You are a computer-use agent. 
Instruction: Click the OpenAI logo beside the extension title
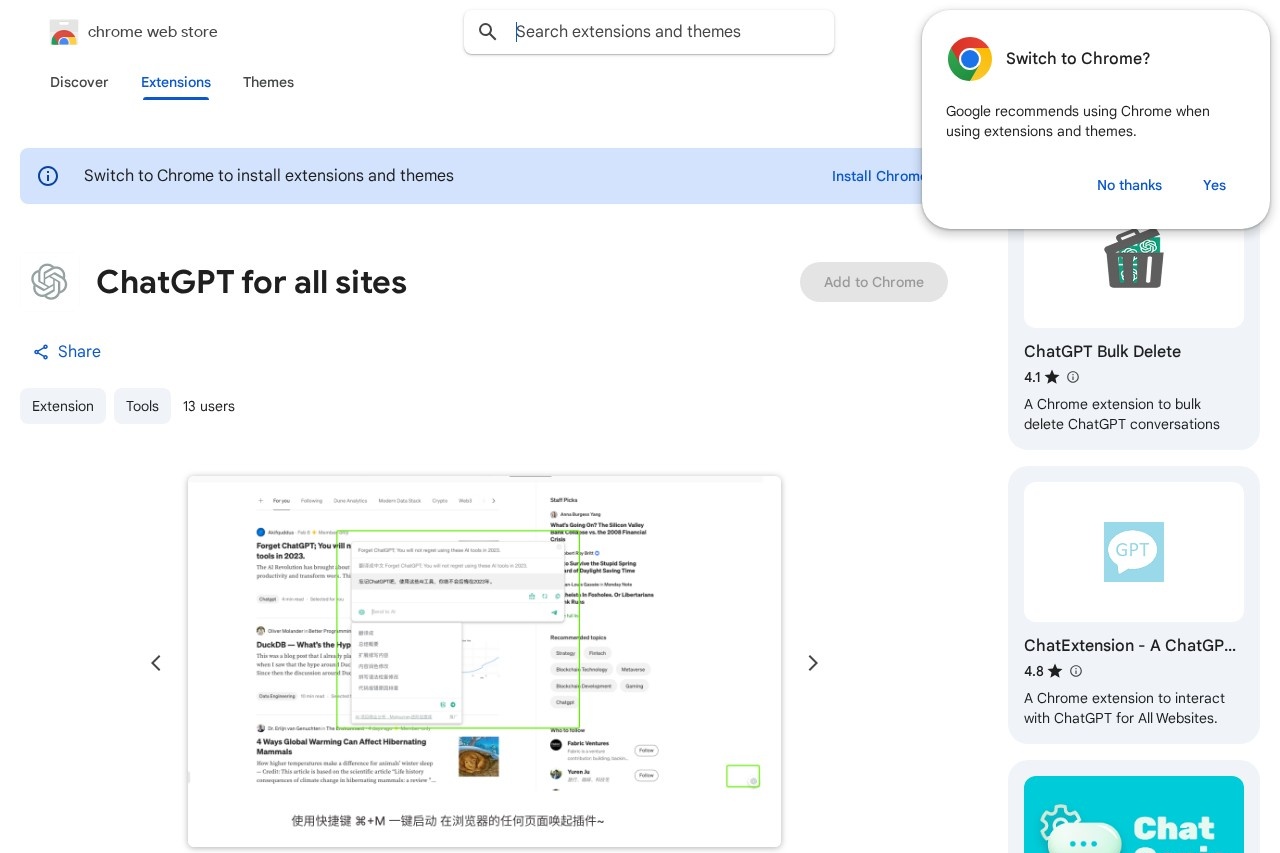[50, 282]
